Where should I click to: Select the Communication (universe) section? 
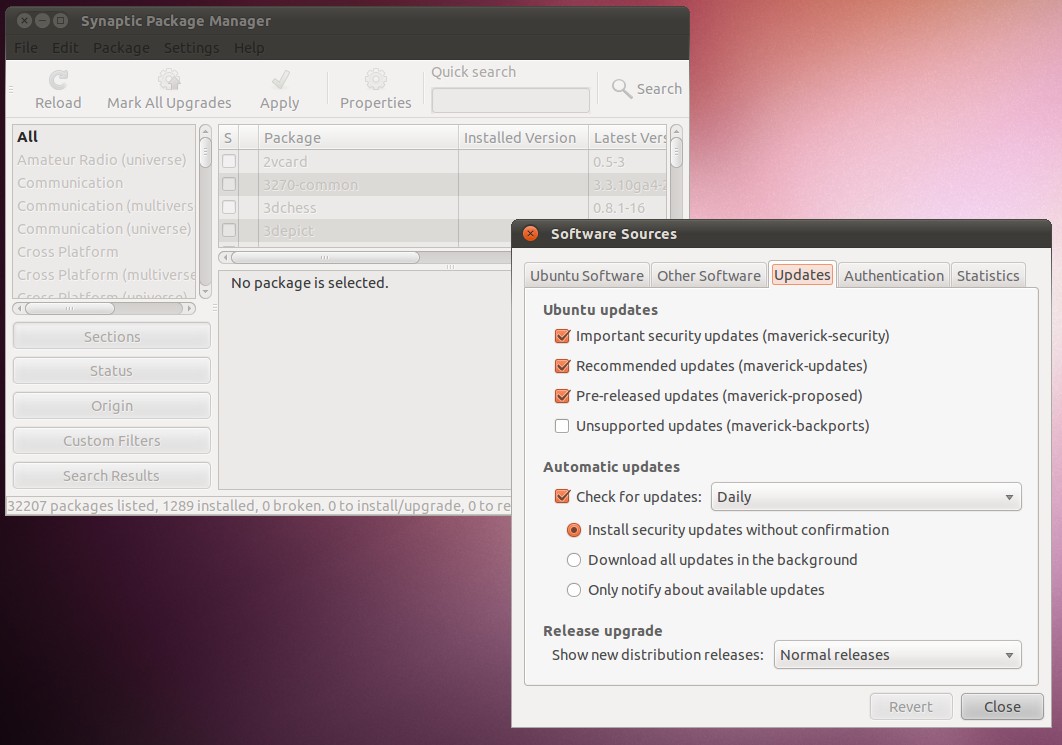(104, 229)
